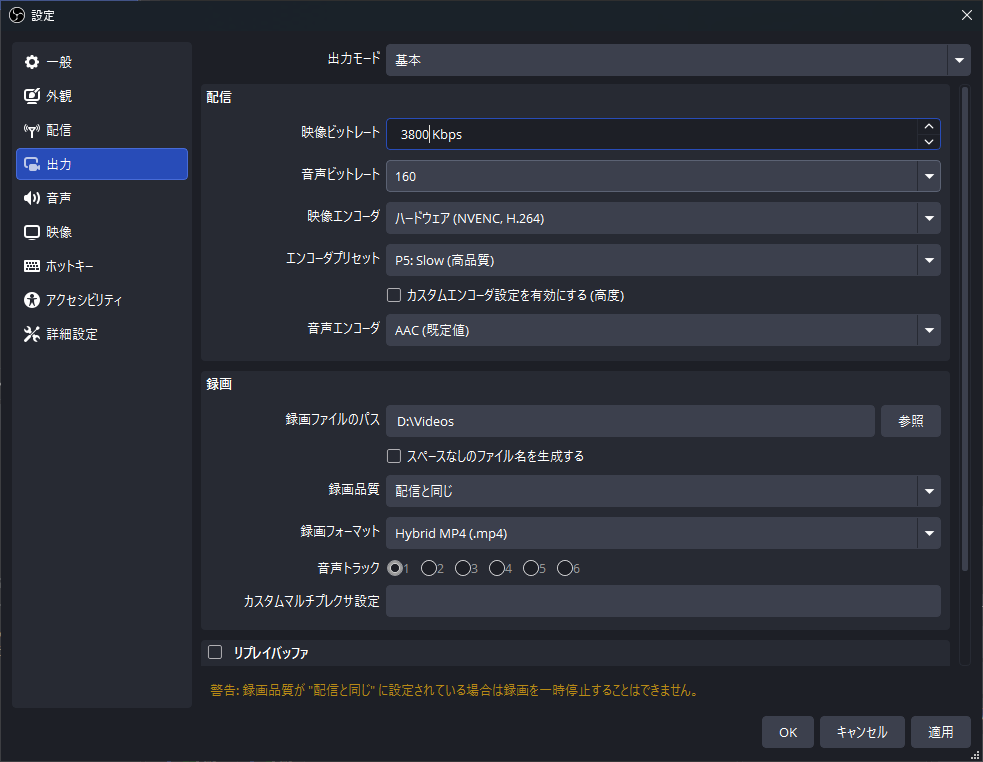Viewport: 983px width, 762px height.
Task: Click the gear icon beside 一般
Action: tap(31, 62)
